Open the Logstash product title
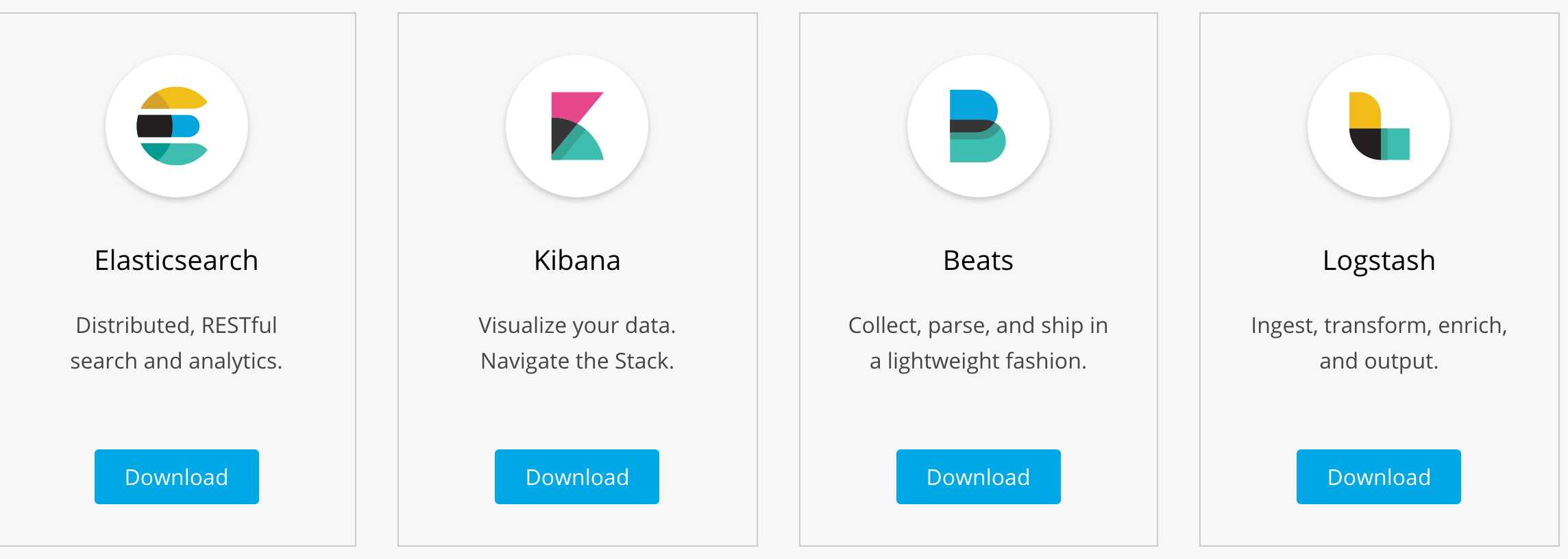Viewport: 1568px width, 559px height. point(1379,262)
